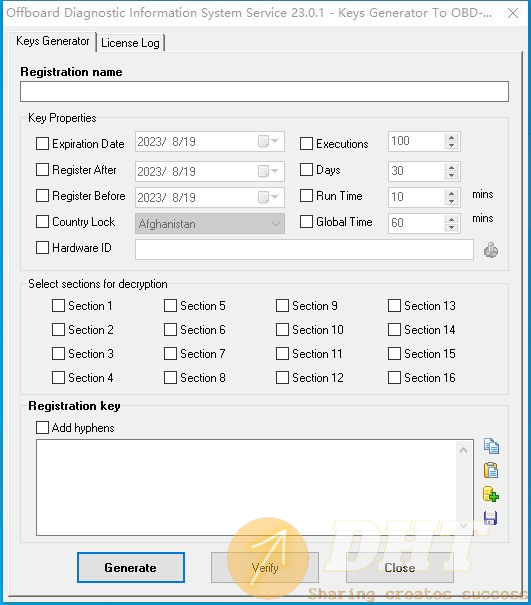
Task: Enable the Hardware ID checkbox
Action: [x=42, y=248]
